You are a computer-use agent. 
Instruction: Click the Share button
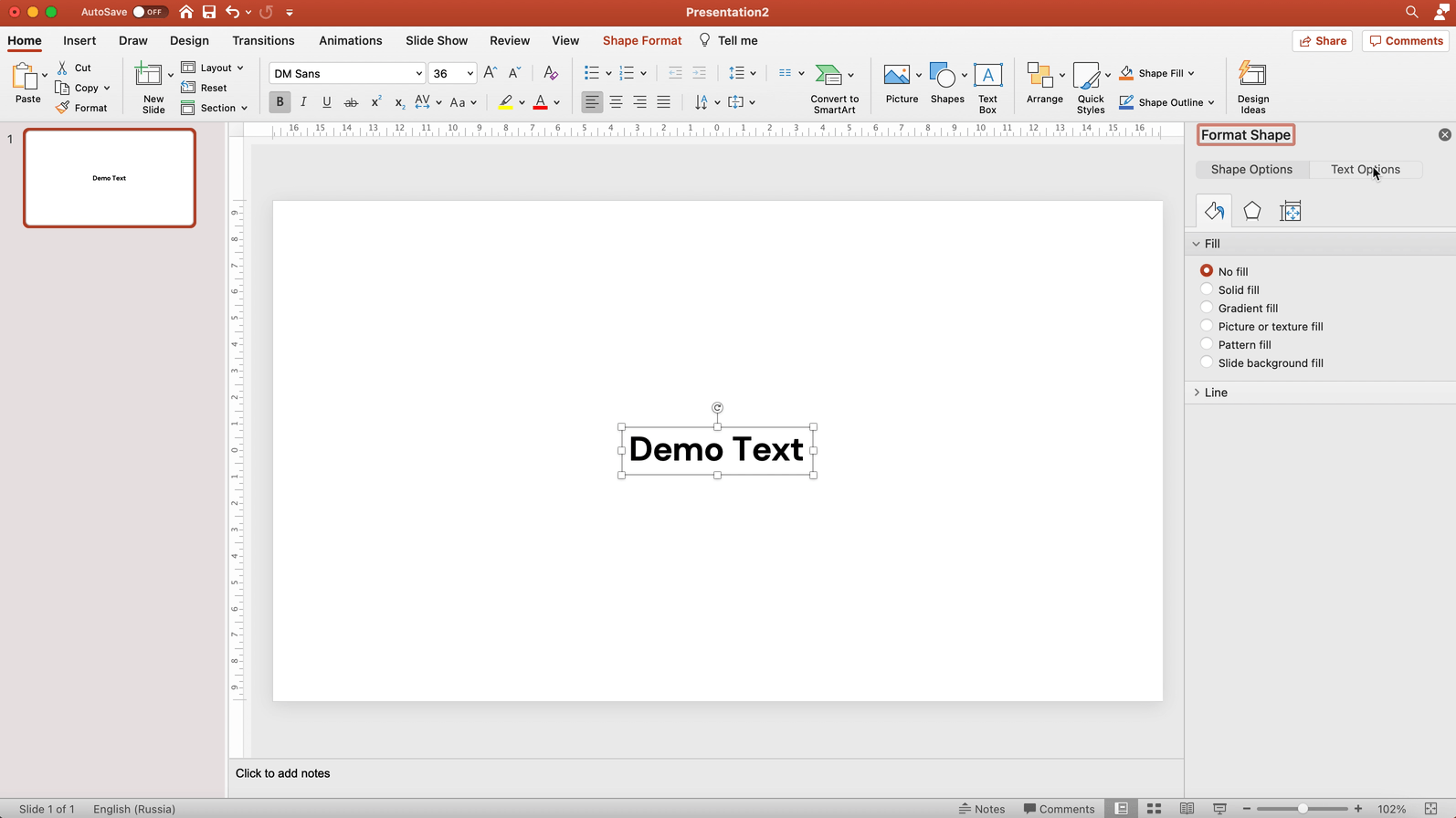pyautogui.click(x=1323, y=41)
